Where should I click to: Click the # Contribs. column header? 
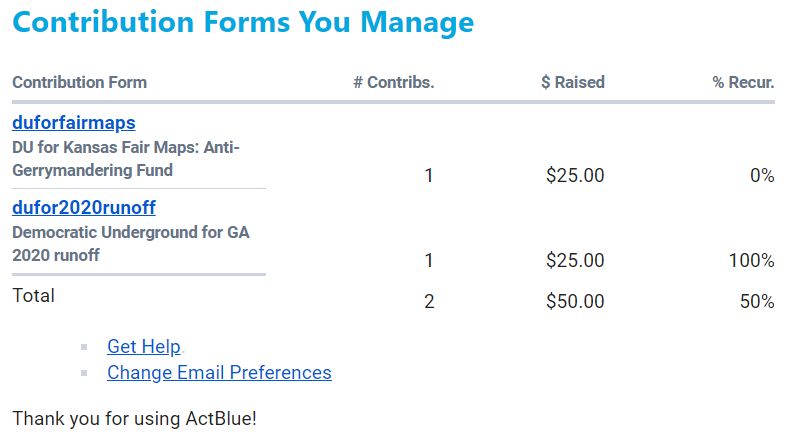[x=393, y=82]
